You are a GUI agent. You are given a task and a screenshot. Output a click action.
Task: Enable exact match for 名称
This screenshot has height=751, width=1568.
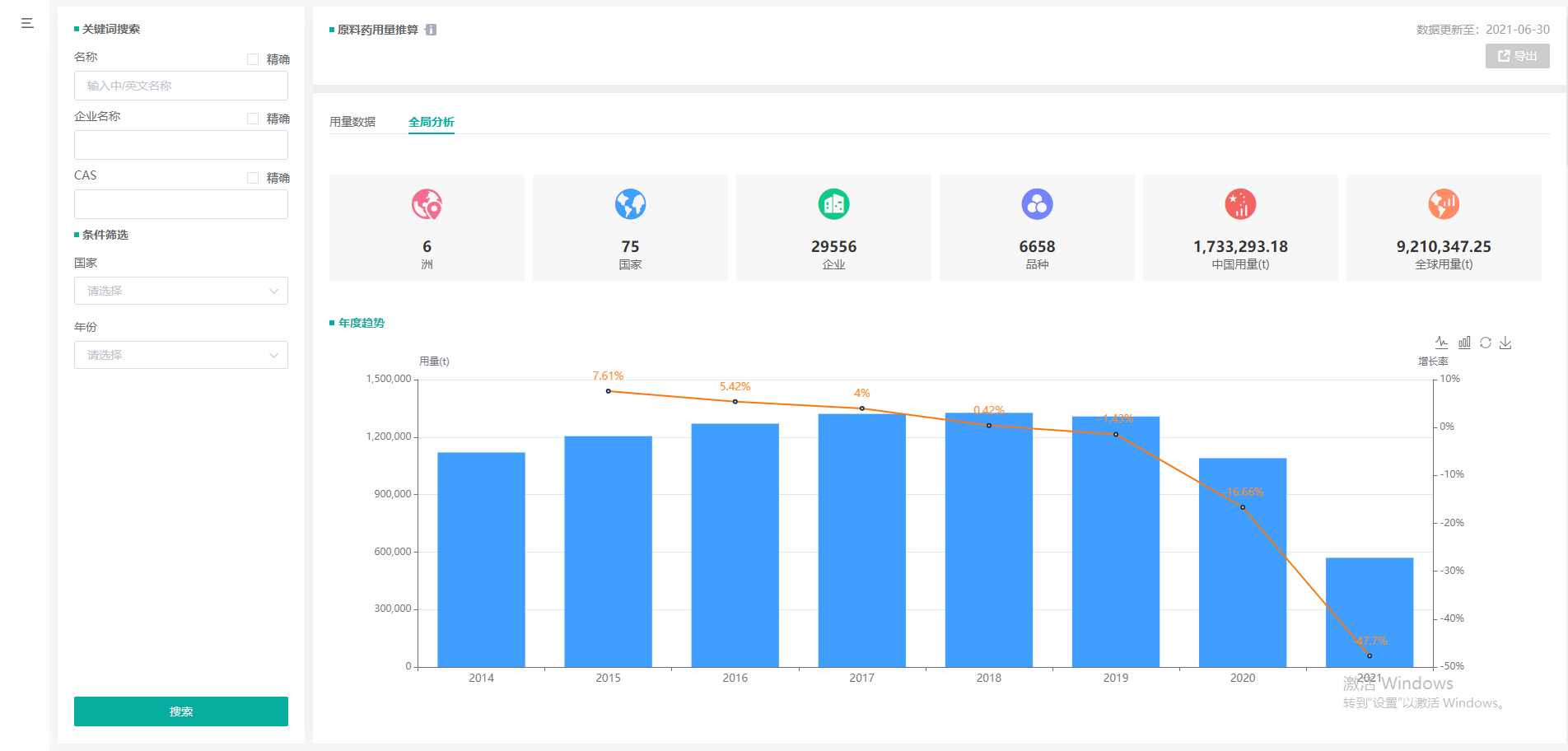pos(253,59)
